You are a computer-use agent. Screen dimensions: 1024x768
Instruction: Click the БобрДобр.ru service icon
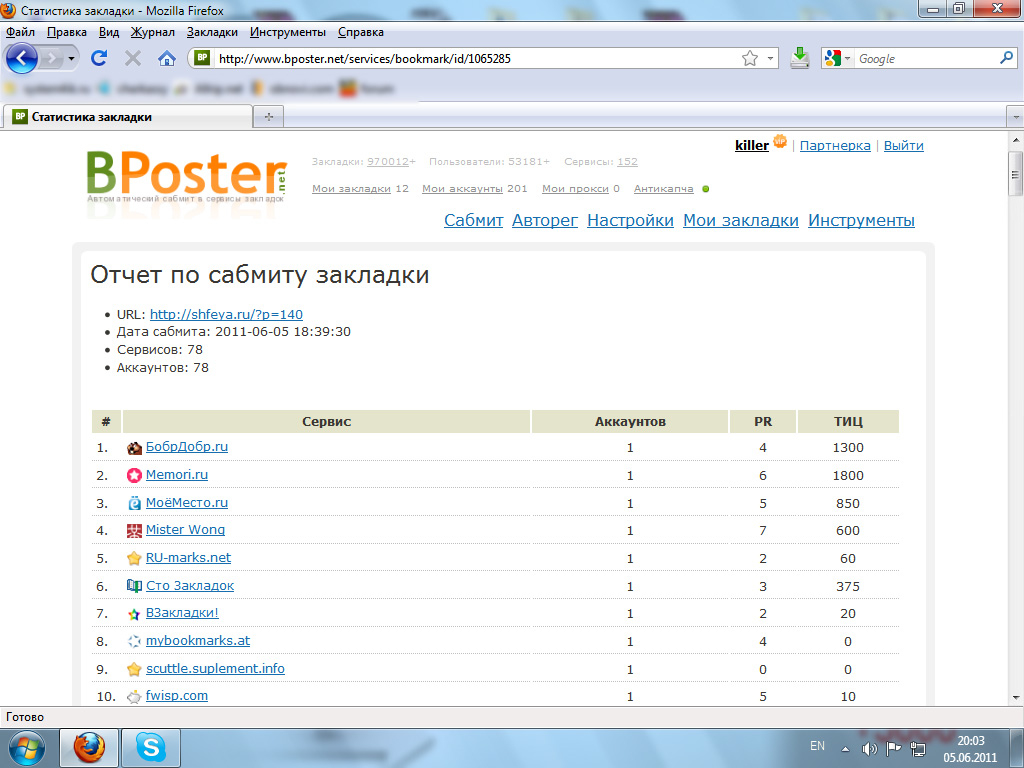(134, 448)
